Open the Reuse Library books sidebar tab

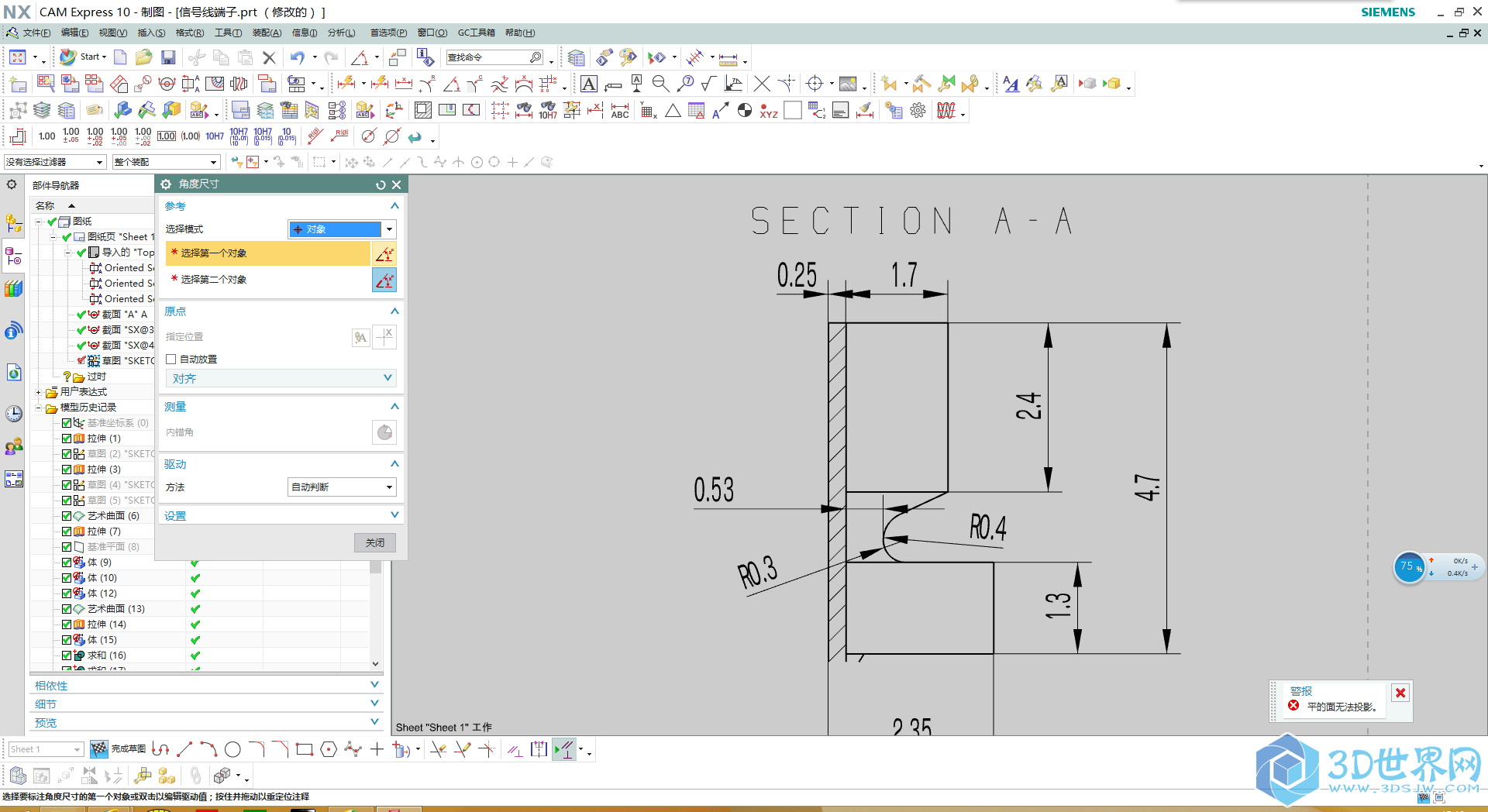(14, 289)
